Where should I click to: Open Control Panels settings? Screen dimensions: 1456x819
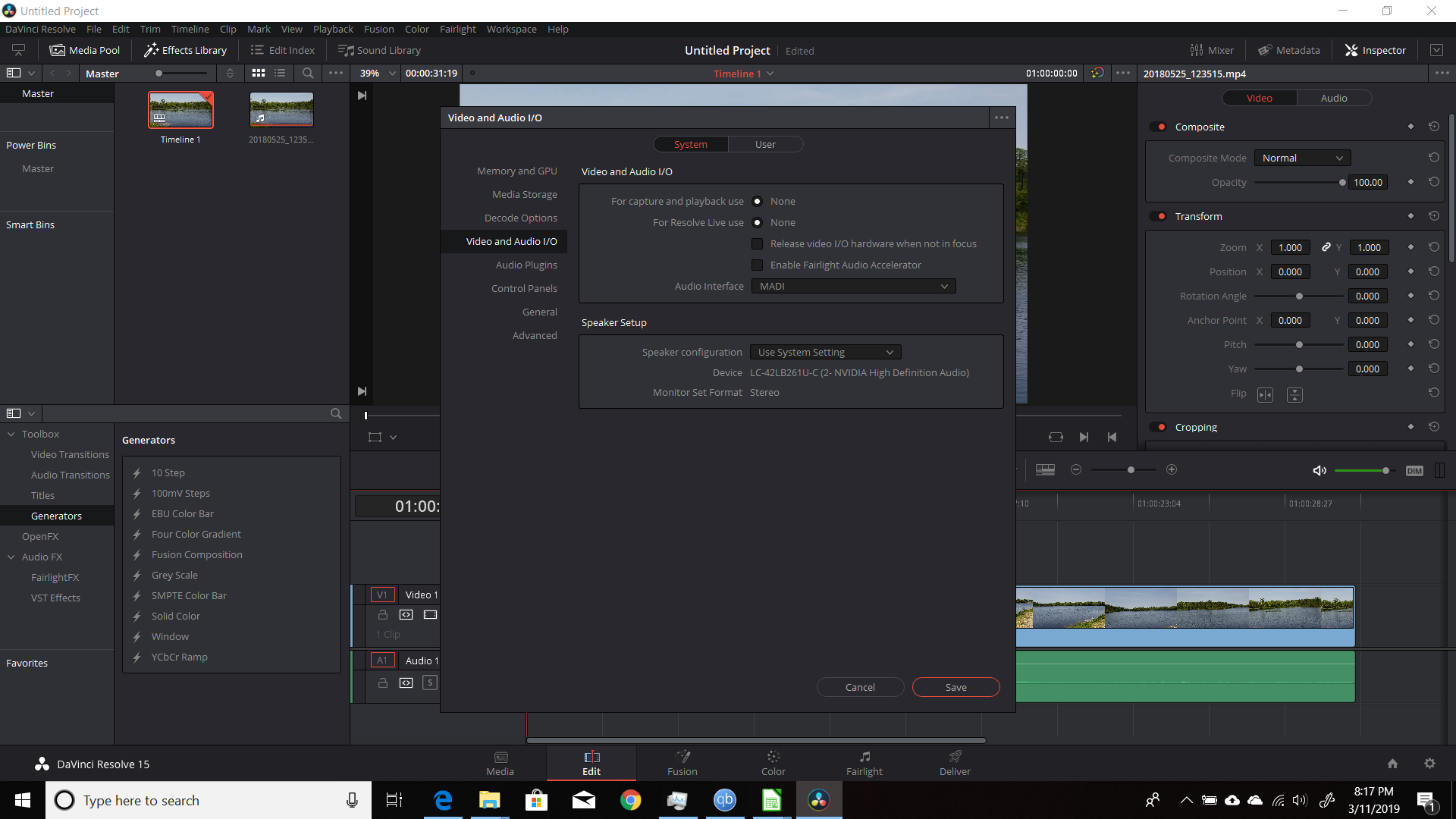tap(524, 288)
